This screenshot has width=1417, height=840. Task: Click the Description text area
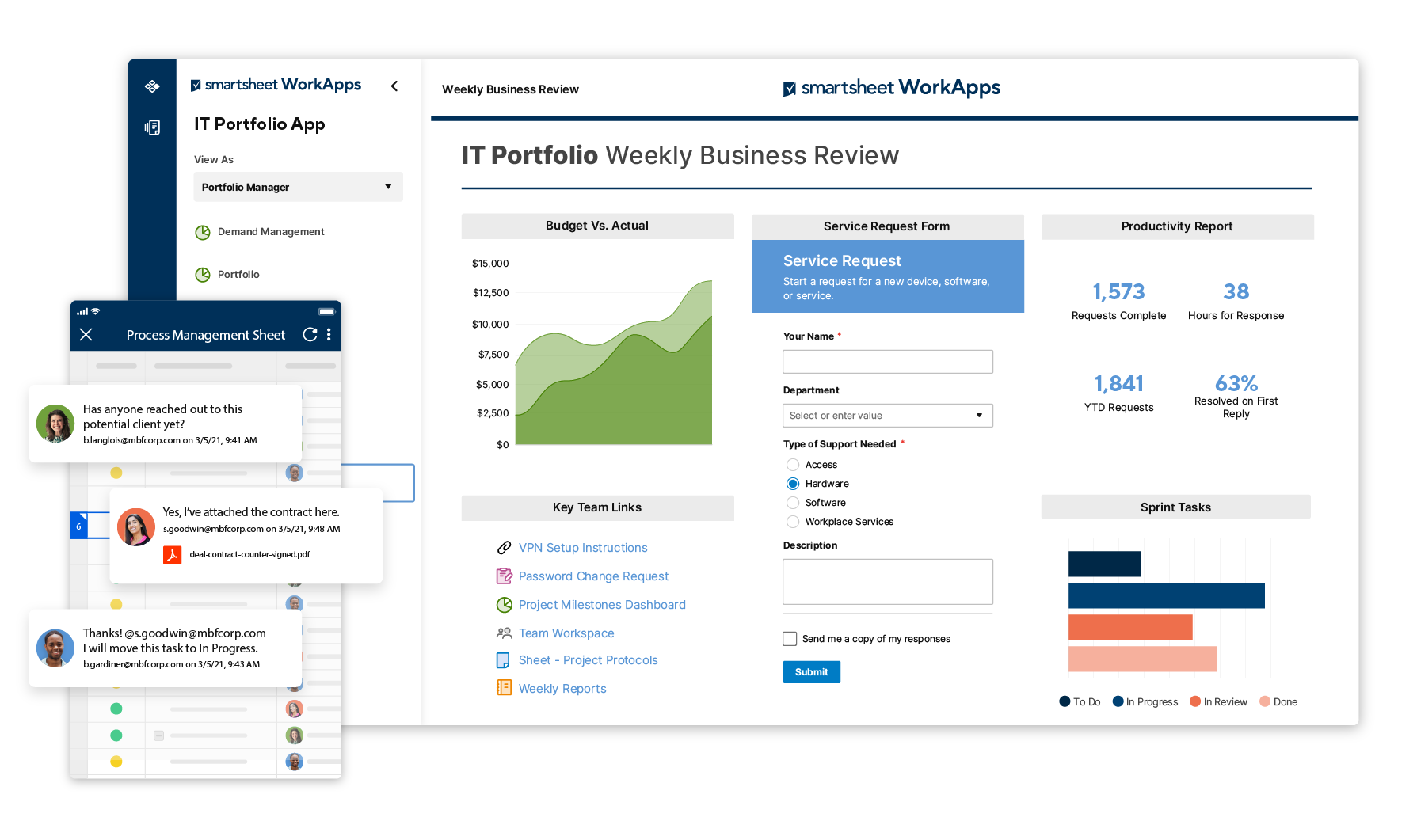(x=887, y=582)
